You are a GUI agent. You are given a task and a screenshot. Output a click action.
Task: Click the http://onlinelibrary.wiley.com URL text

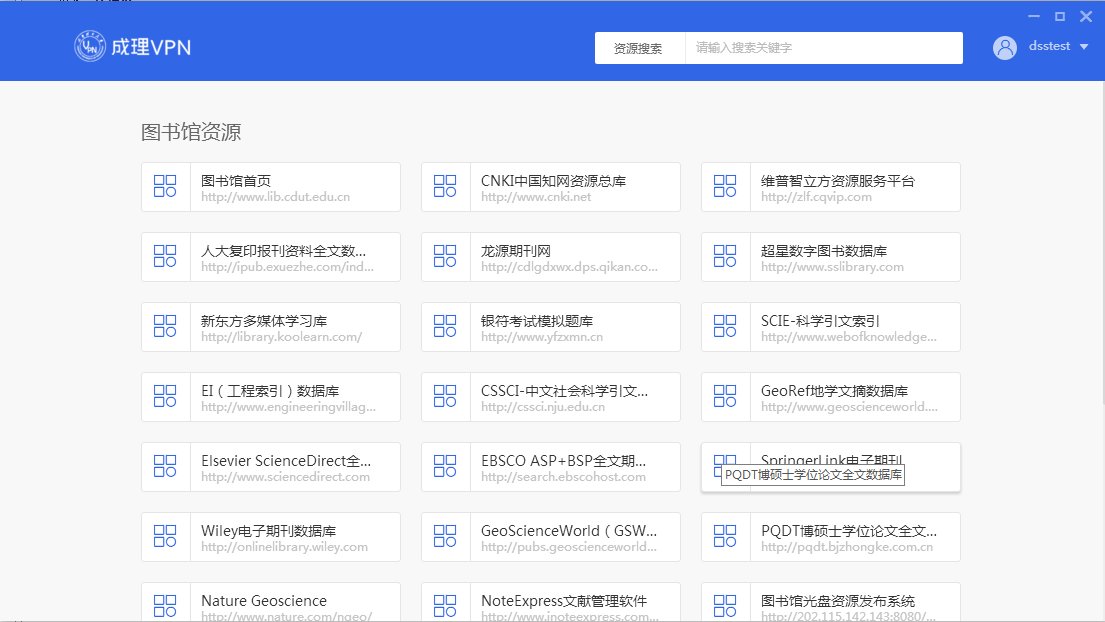[x=284, y=547]
